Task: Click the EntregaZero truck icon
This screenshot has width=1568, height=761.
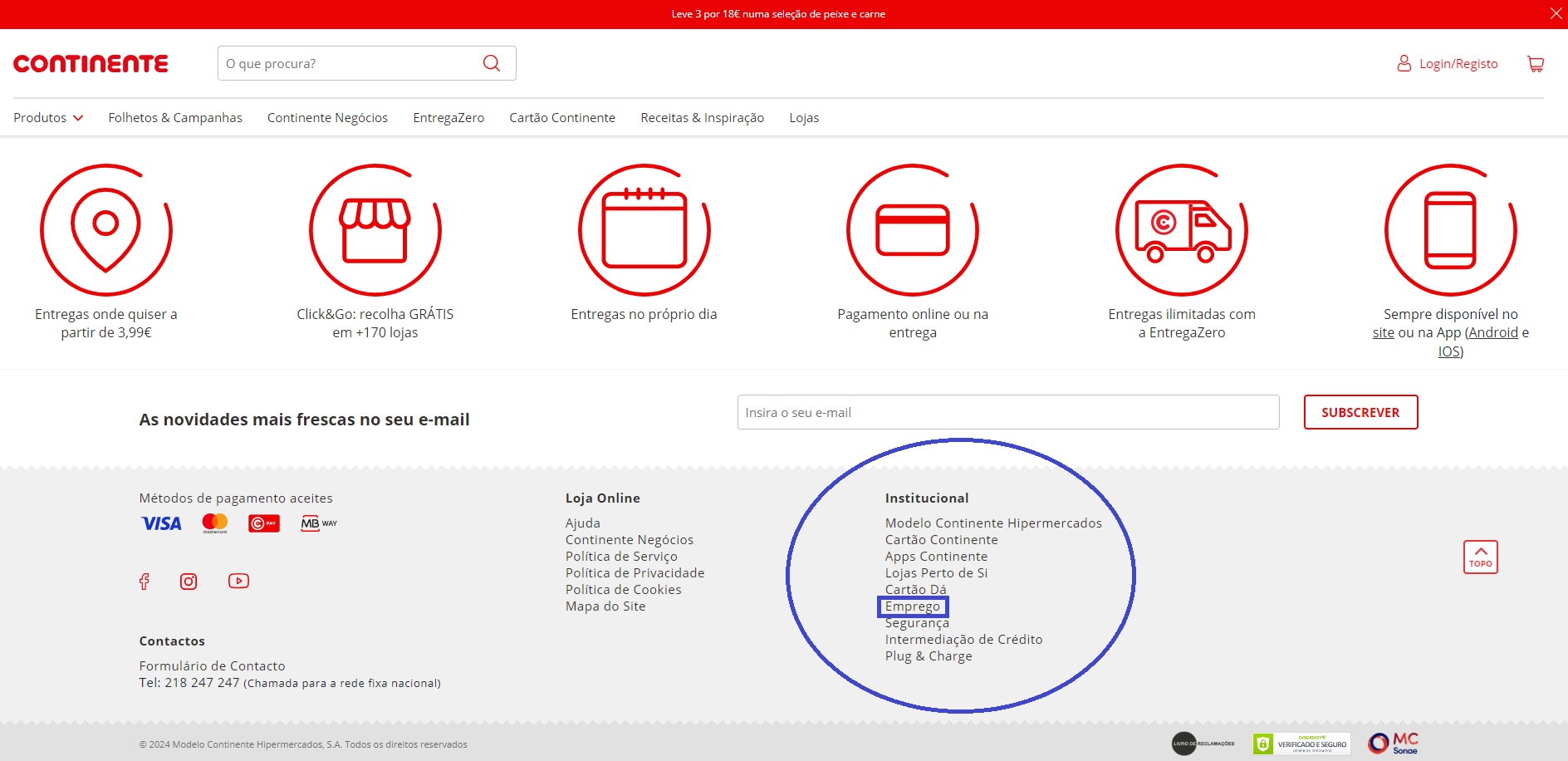Action: [1182, 229]
